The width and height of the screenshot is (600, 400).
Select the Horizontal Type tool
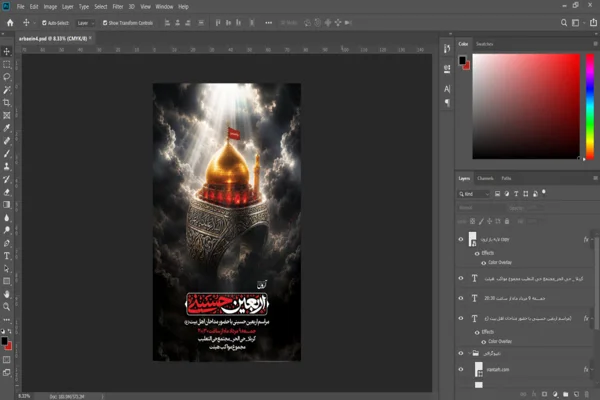click(7, 256)
